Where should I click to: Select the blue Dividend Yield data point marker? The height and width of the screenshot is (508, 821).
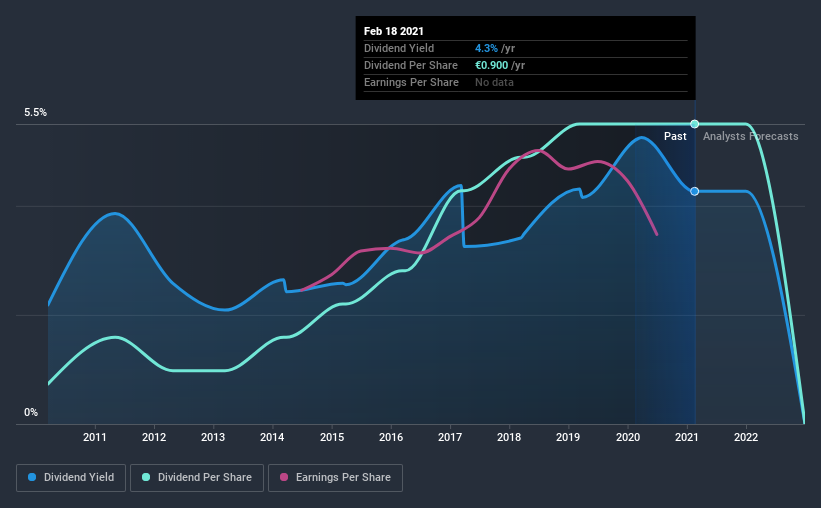pos(694,191)
